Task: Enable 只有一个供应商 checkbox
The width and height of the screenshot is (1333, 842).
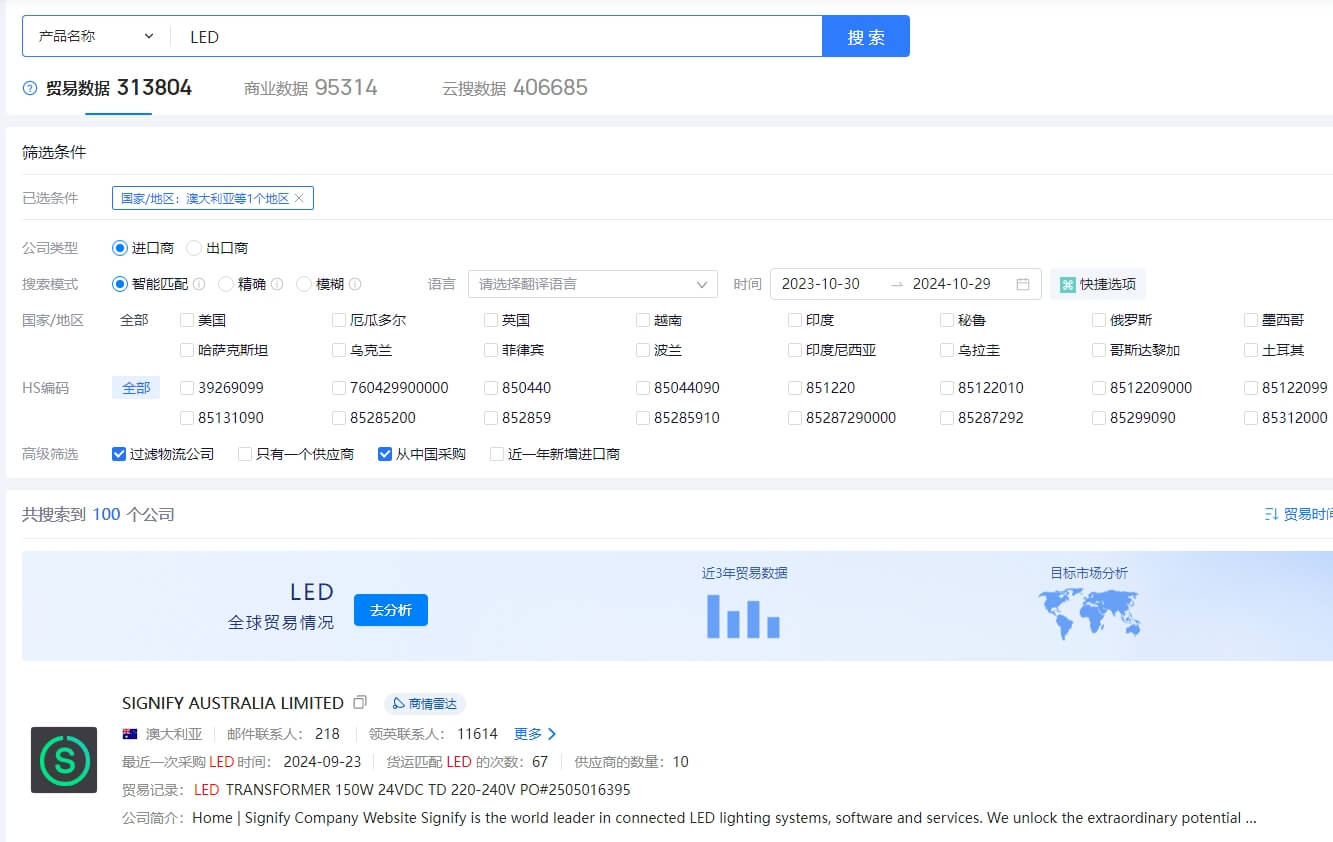Action: click(245, 454)
